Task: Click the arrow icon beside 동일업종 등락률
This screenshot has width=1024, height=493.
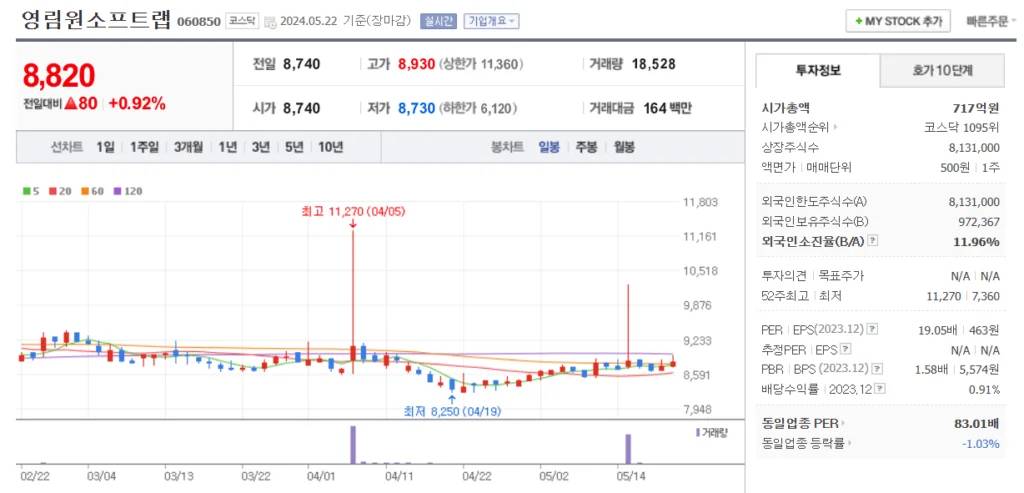Action: coord(851,444)
